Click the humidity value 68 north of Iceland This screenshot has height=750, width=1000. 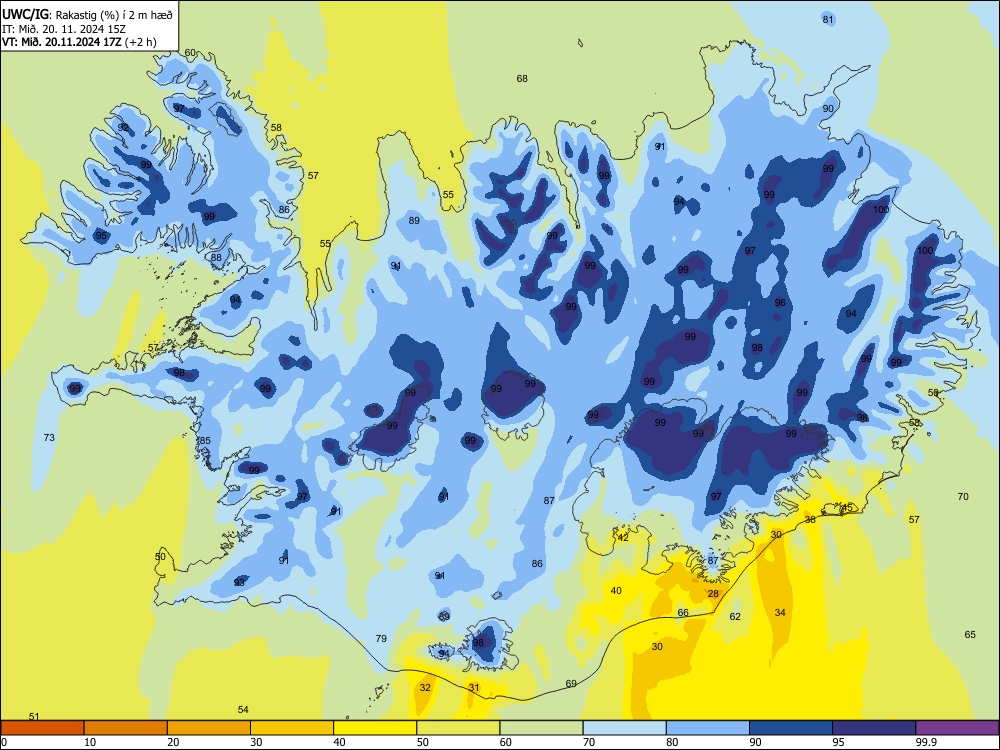point(522,78)
